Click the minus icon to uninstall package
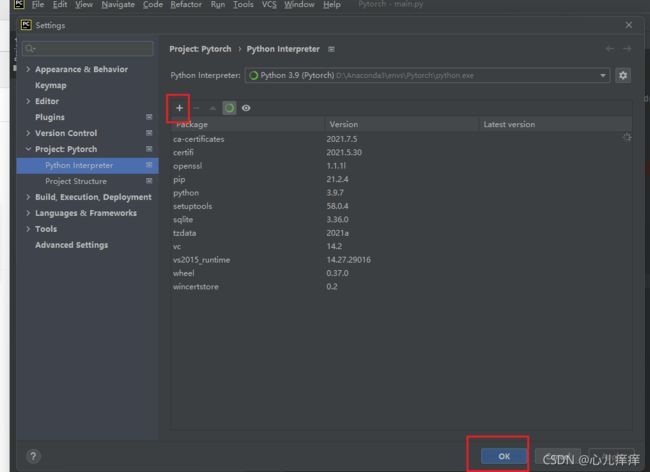Viewport: 650px width, 472px height. pyautogui.click(x=196, y=108)
